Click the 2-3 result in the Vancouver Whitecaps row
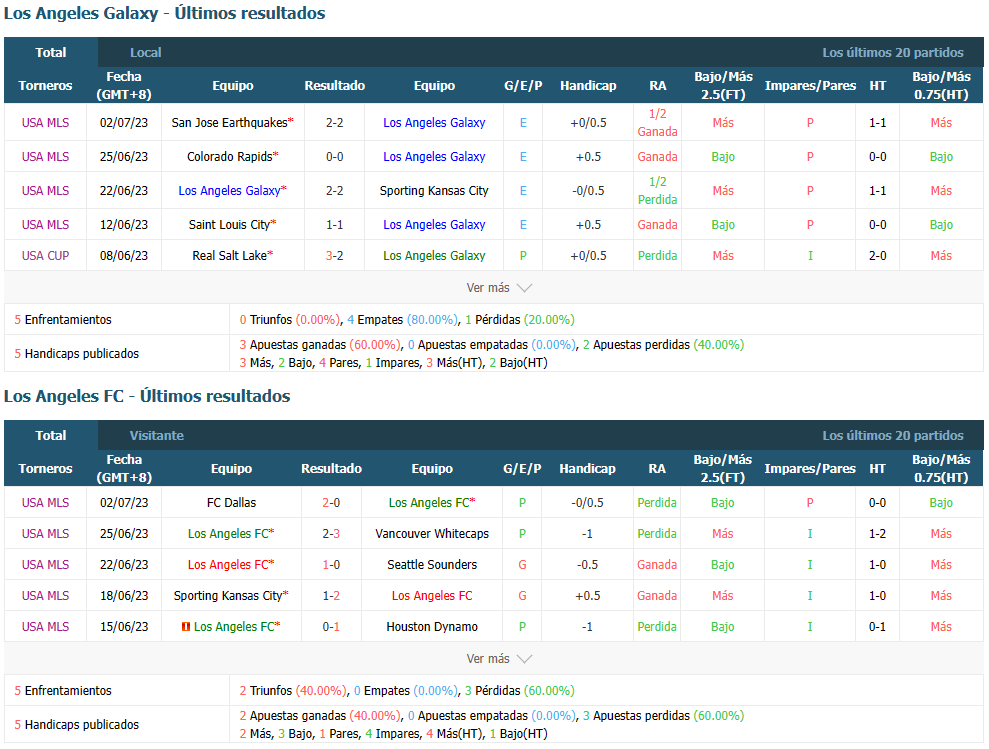Viewport: 989px width, 749px height. click(x=331, y=534)
